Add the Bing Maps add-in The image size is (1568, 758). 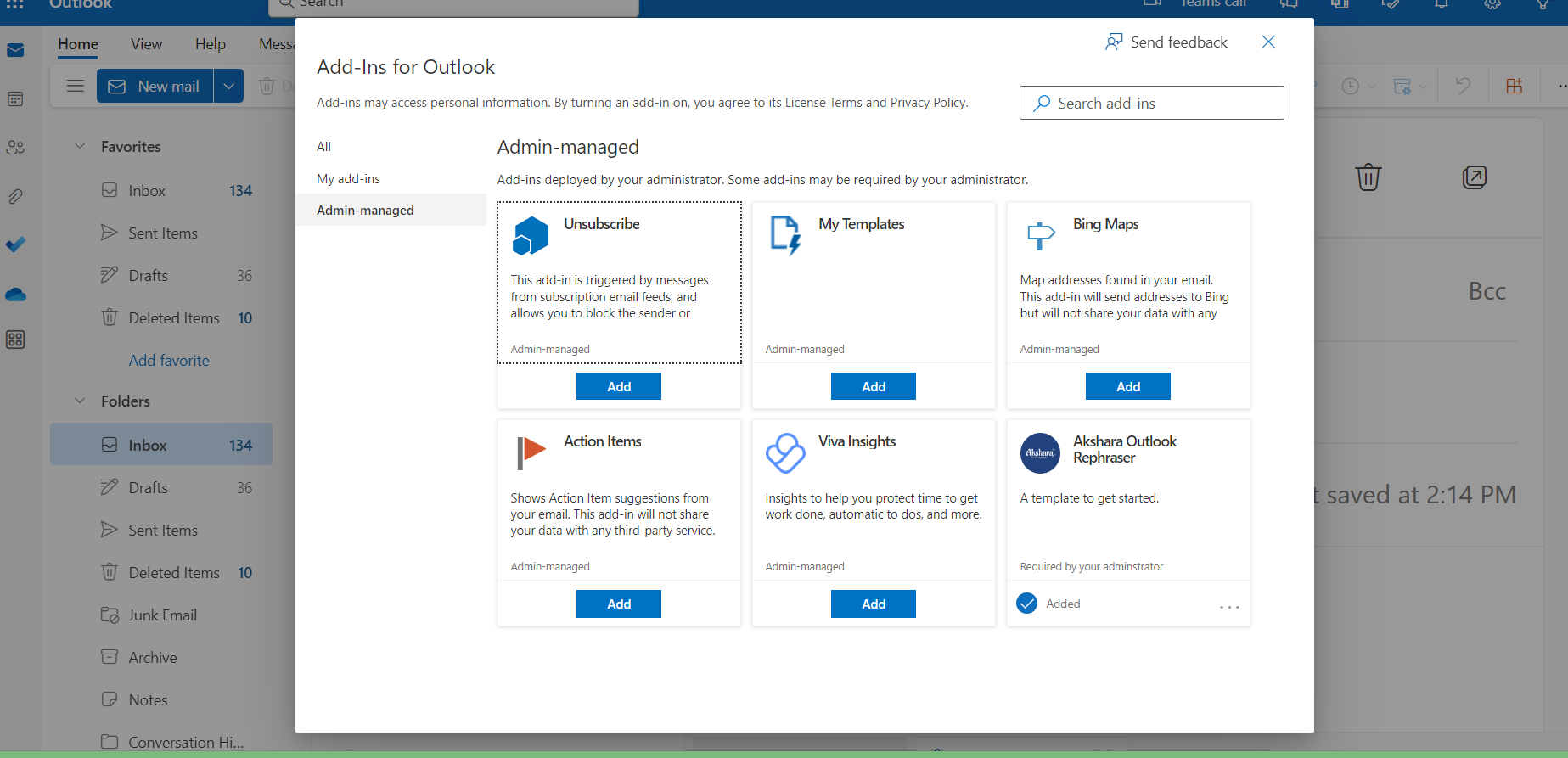(x=1127, y=386)
